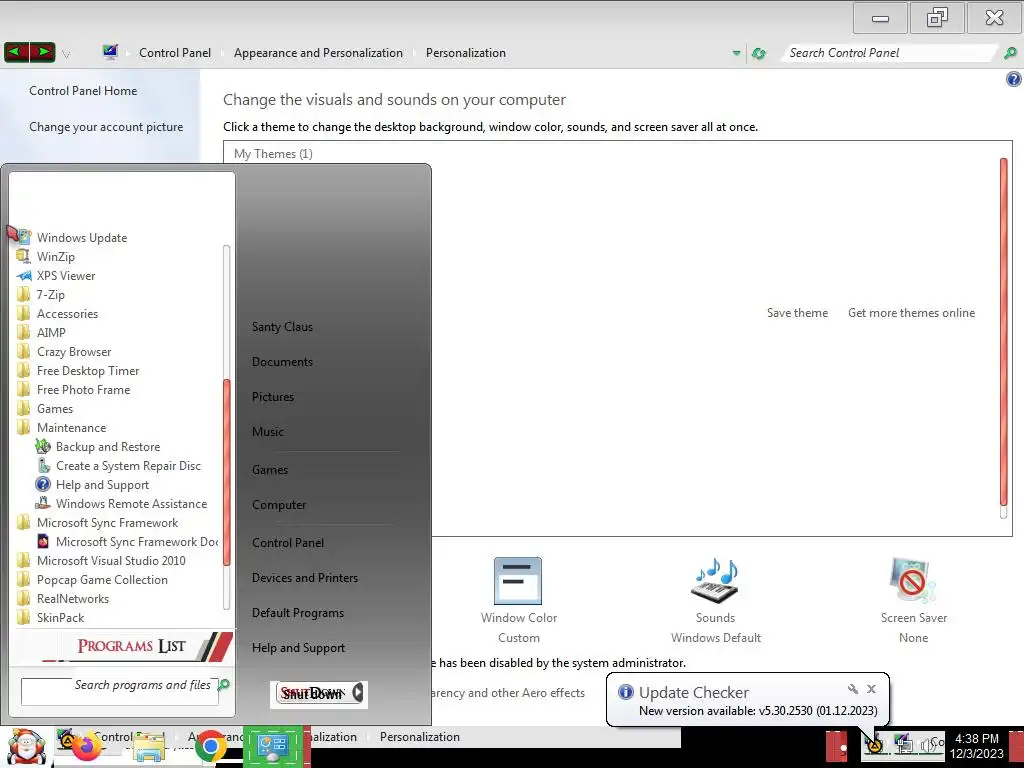Open Santy Claus user folder
Viewport: 1024px width, 768px height.
(x=282, y=327)
